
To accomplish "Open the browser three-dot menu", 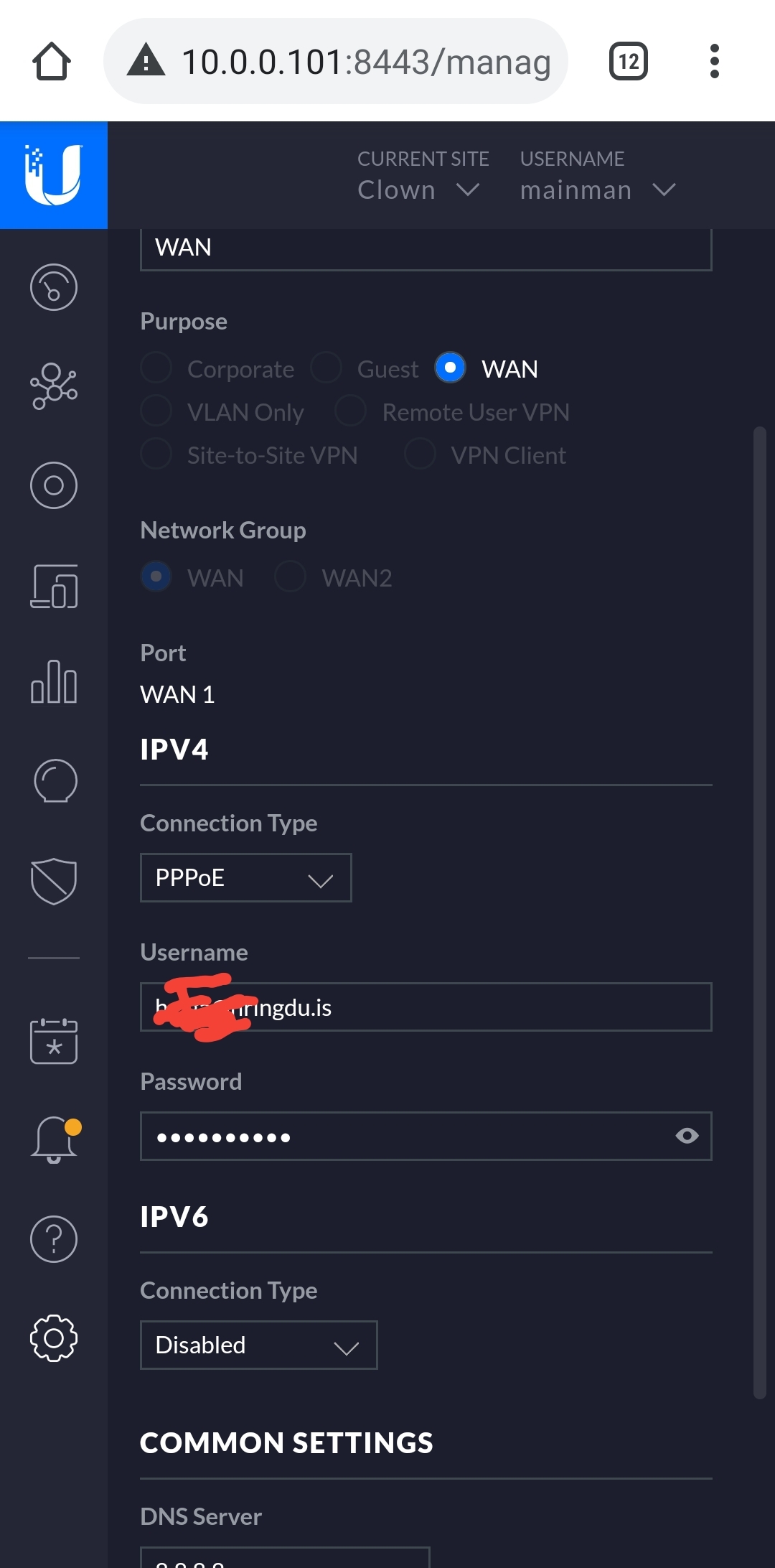I will (714, 61).
